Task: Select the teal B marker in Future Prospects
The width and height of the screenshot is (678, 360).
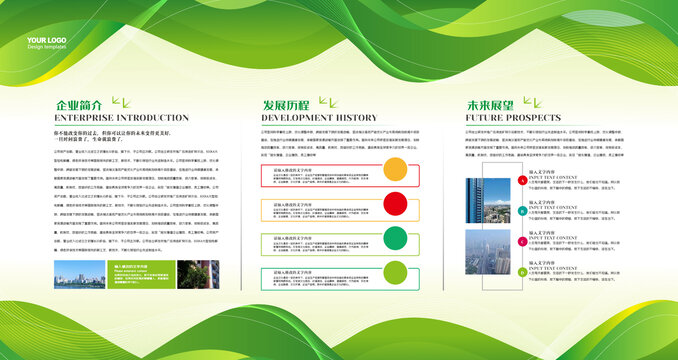Action: pyautogui.click(x=522, y=211)
